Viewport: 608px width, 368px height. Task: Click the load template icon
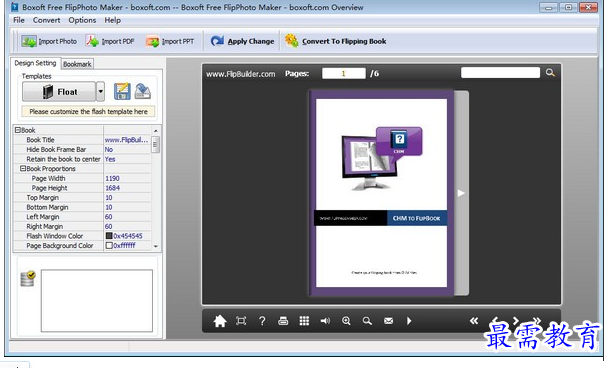click(x=142, y=92)
